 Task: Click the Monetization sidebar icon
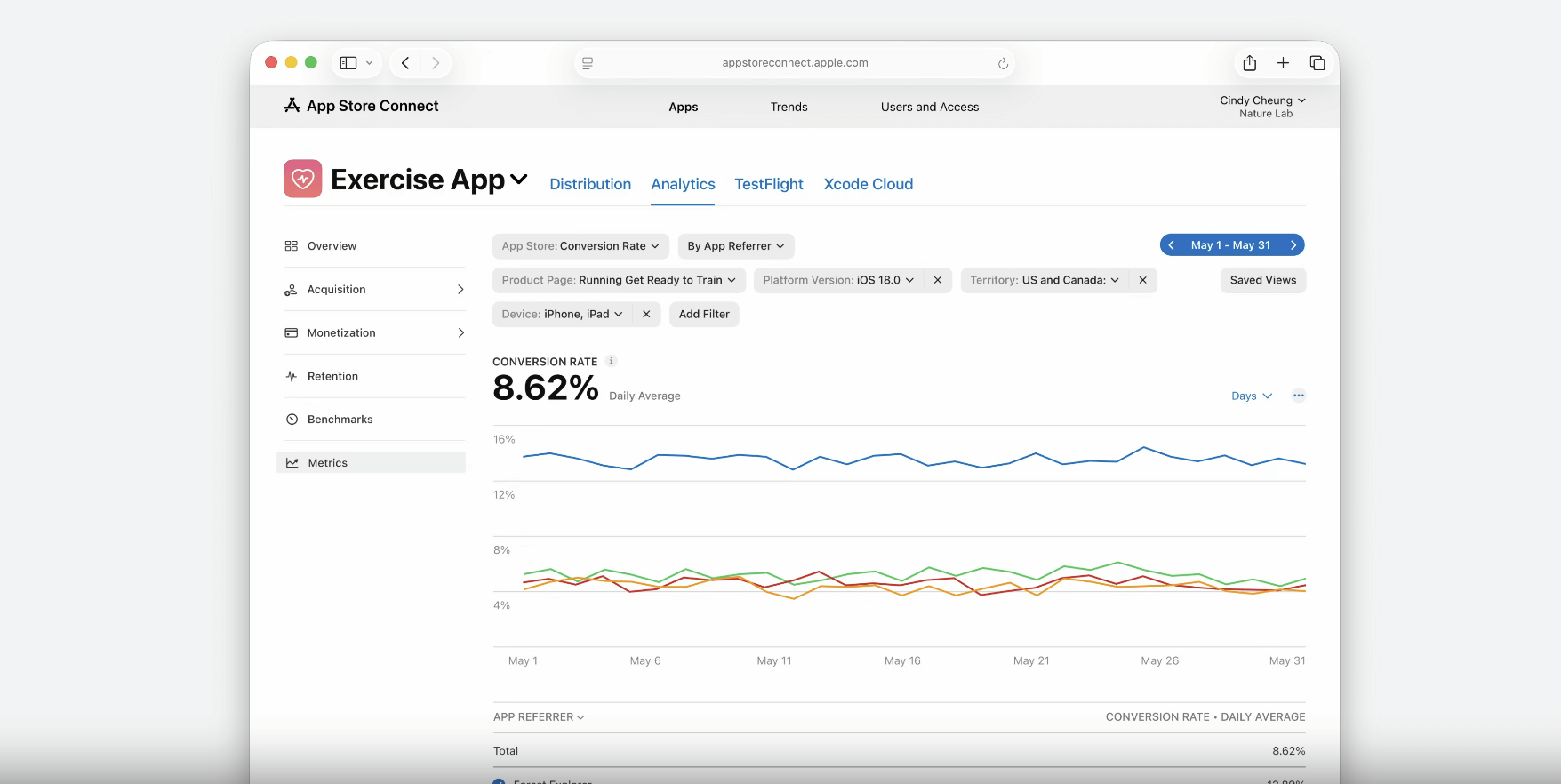coord(291,333)
